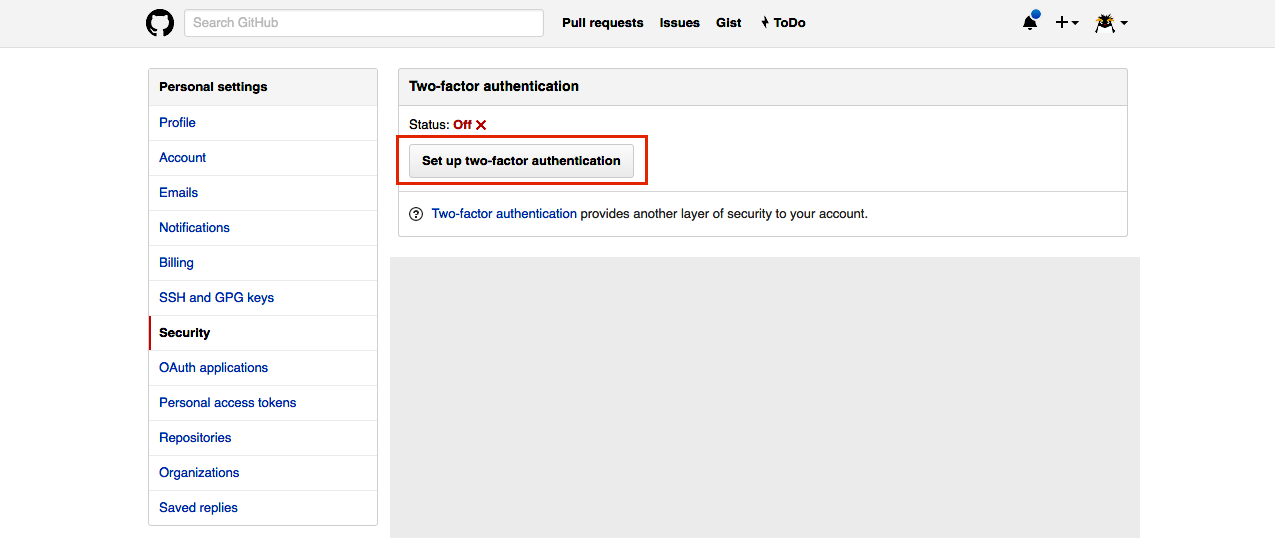
Task: Open Pull requests in top navigation
Action: (x=603, y=23)
